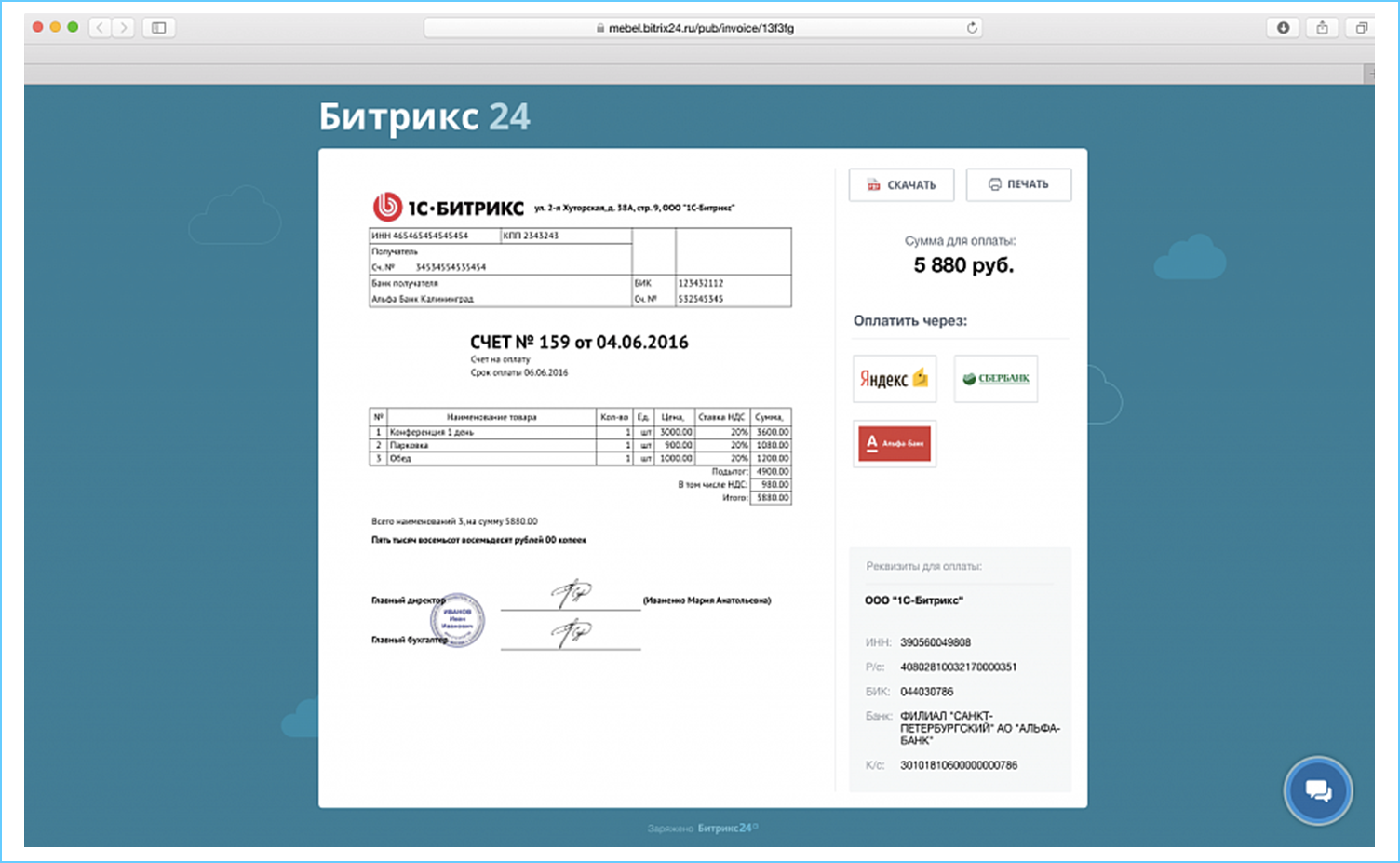Pay via the Сбербанк payment option
Viewport: 1400px width, 863px height.
tap(996, 379)
